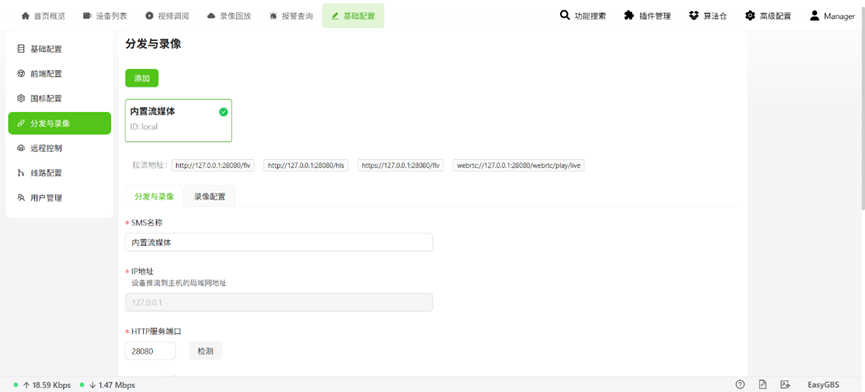Open 高级配置 gear settings

[x=768, y=16]
